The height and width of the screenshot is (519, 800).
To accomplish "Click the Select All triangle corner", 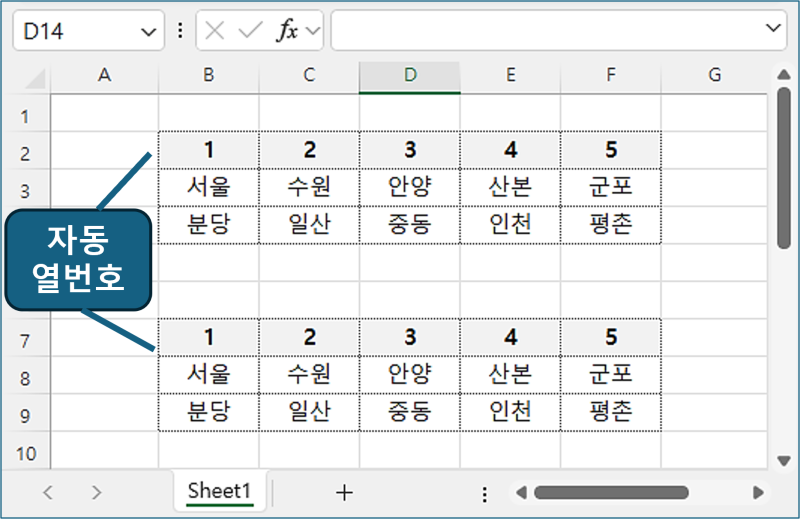I will tap(35, 78).
